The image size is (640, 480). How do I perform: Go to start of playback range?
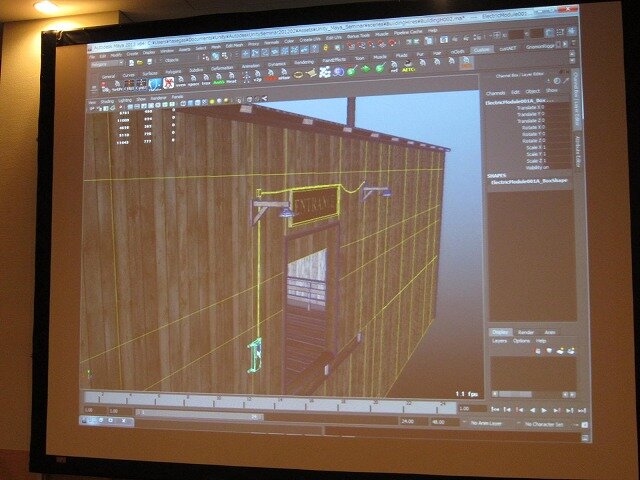point(494,409)
